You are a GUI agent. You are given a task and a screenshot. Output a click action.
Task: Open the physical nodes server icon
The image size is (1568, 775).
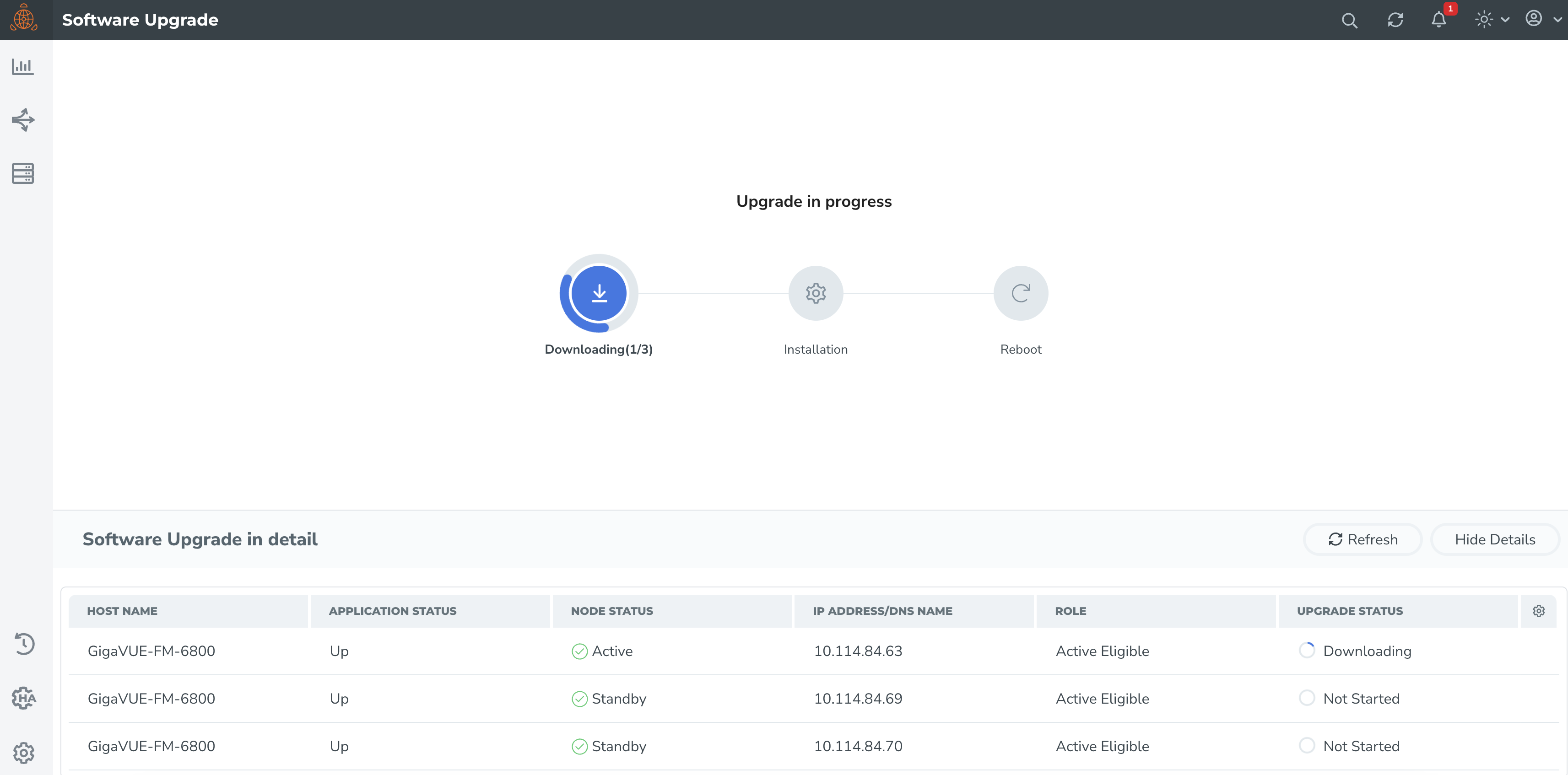click(22, 173)
